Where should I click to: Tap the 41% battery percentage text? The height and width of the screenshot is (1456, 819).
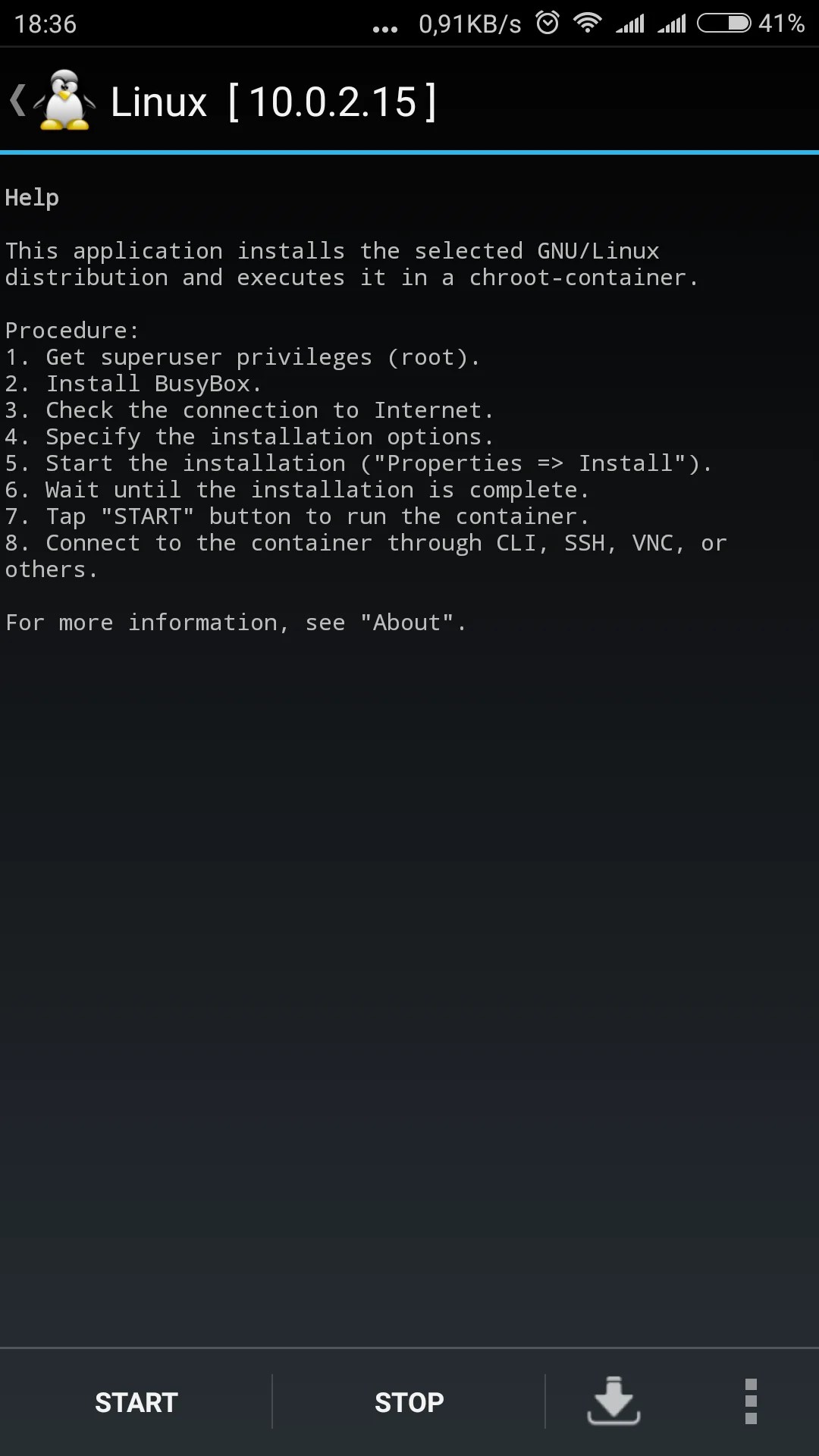pos(781,24)
